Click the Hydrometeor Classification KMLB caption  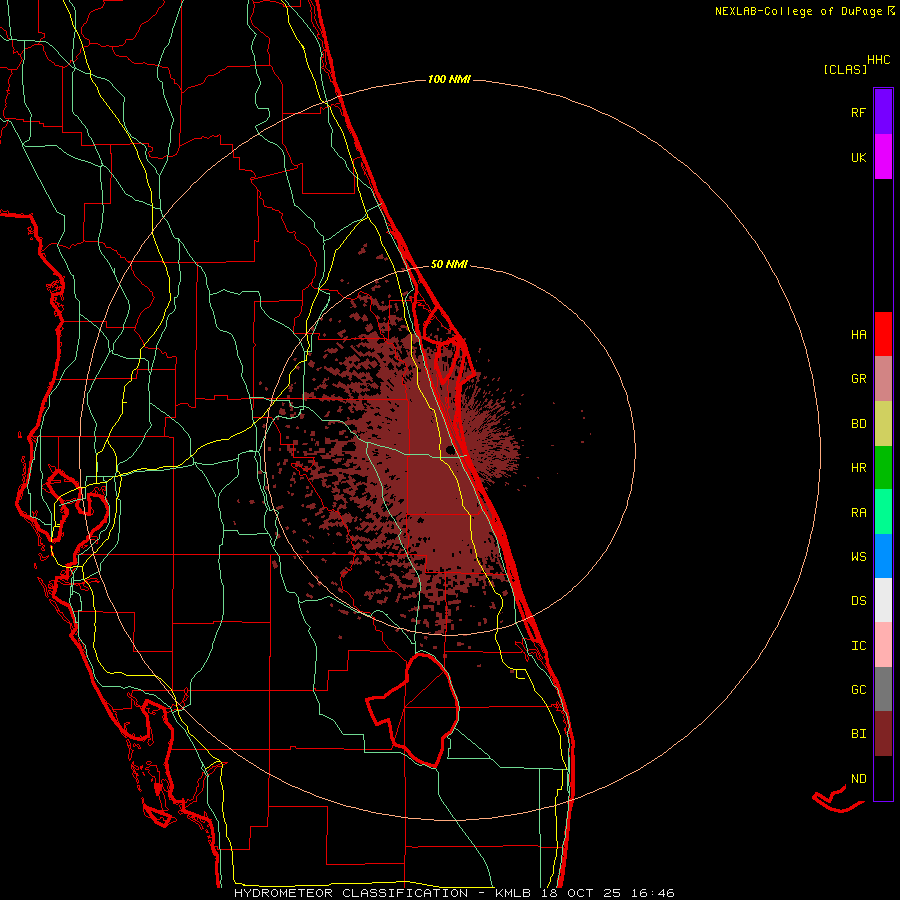(x=454, y=893)
